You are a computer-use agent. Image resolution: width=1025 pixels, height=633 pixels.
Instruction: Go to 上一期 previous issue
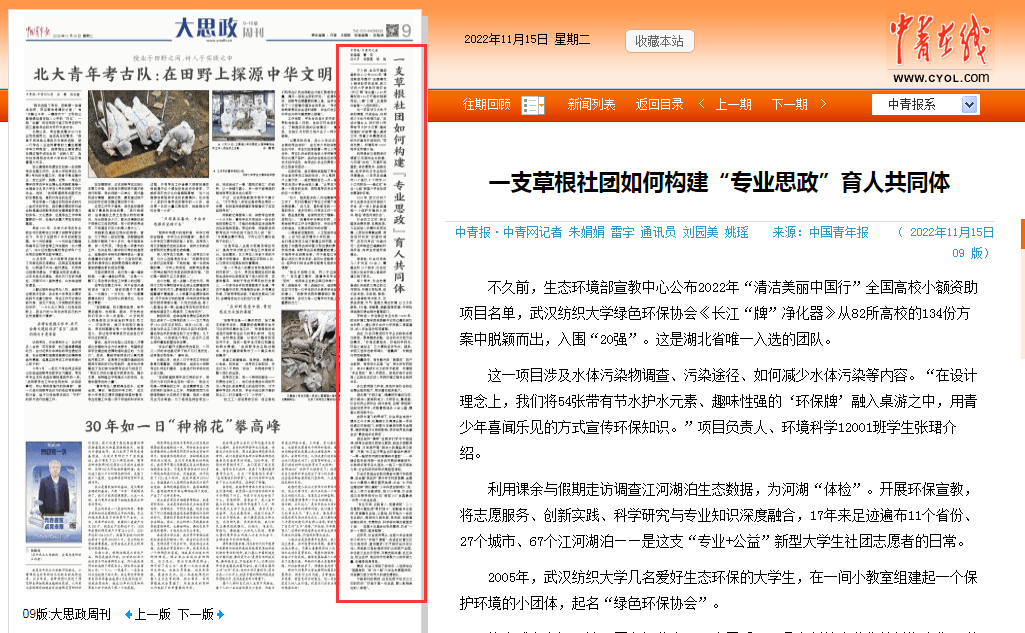click(733, 105)
